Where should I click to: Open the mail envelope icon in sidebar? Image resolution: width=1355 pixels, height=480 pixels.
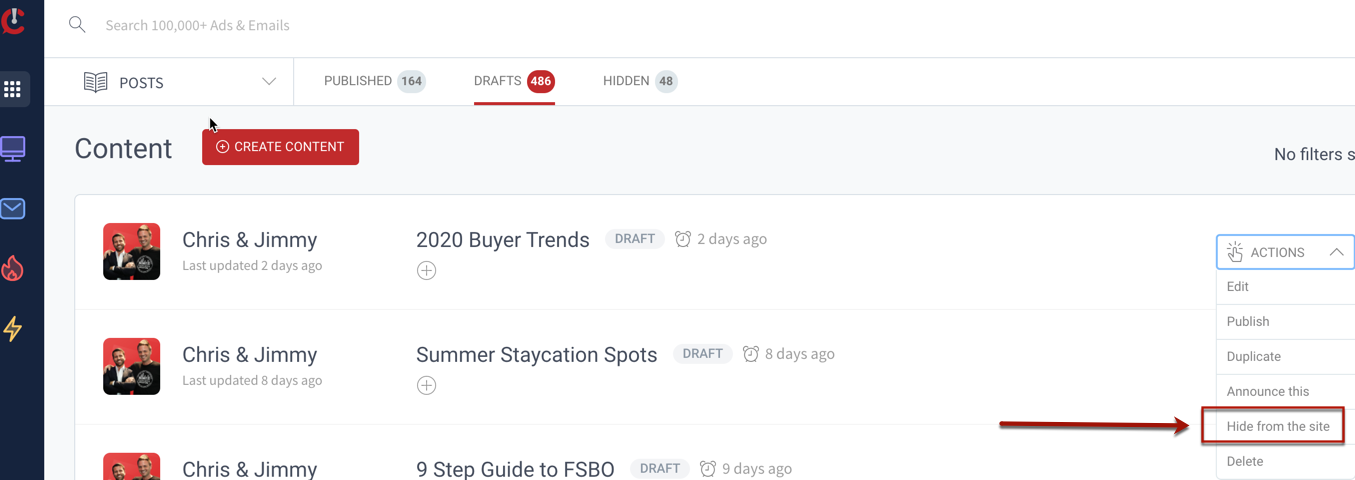coord(13,209)
